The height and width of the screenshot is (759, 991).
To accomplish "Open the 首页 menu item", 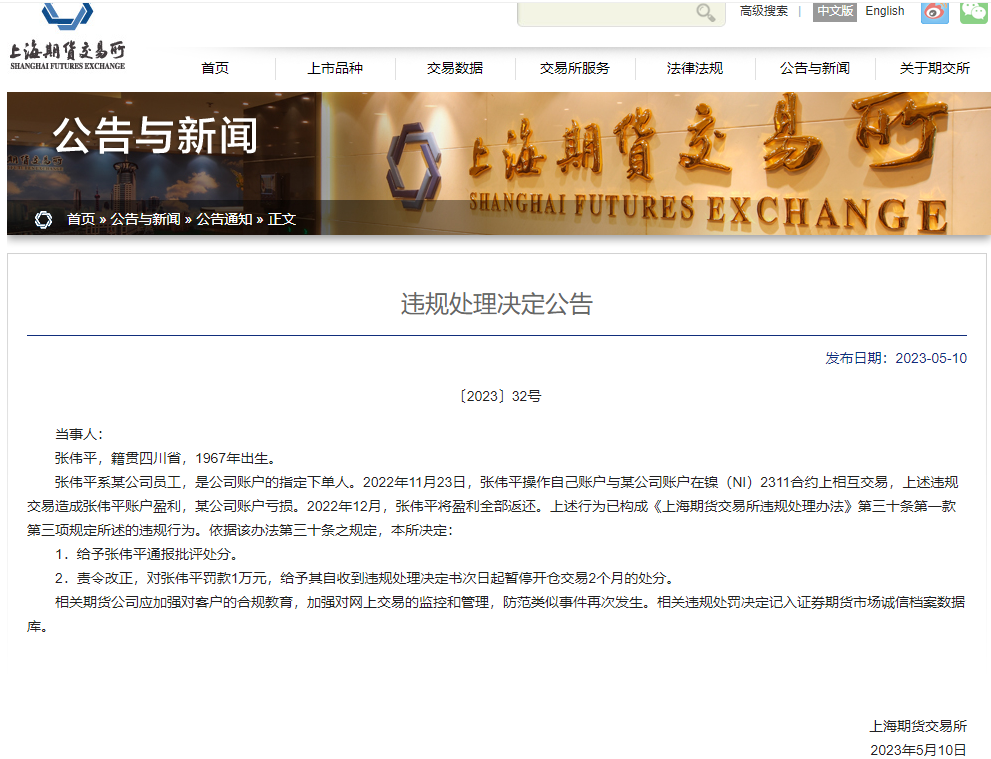I will click(x=215, y=68).
